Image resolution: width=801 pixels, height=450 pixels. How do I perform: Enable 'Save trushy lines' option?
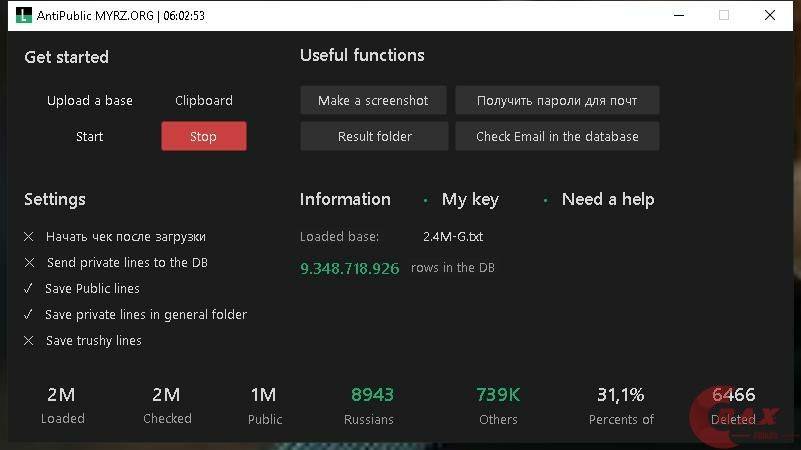pyautogui.click(x=30, y=341)
